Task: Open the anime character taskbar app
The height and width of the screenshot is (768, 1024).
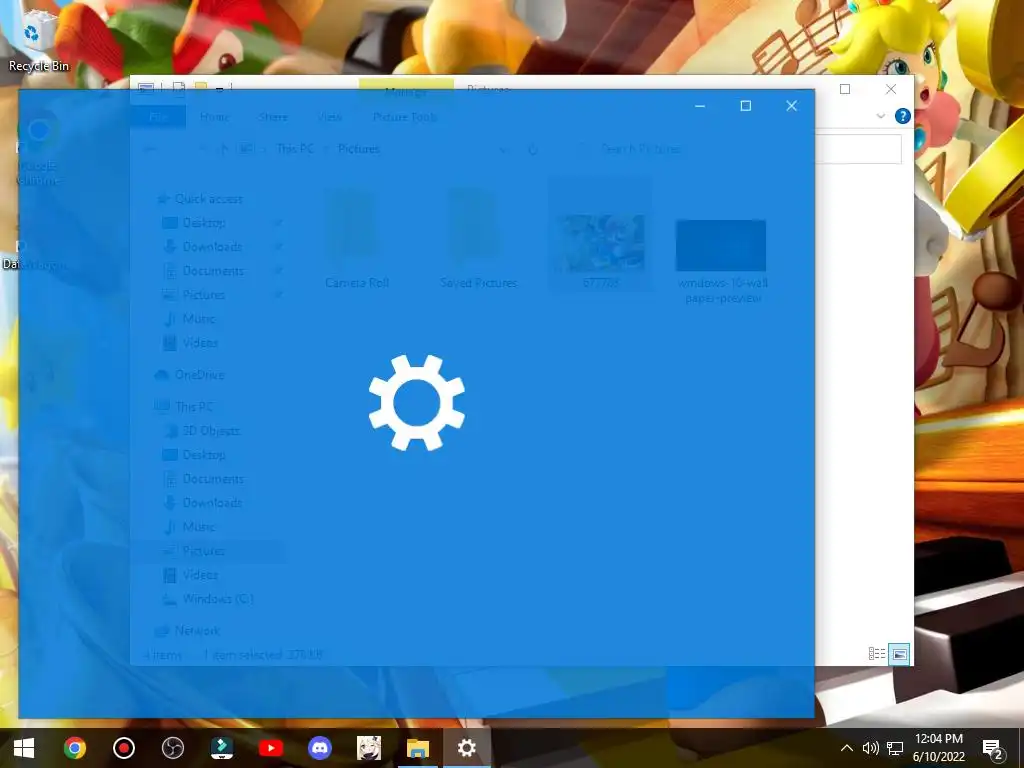Action: click(x=368, y=748)
